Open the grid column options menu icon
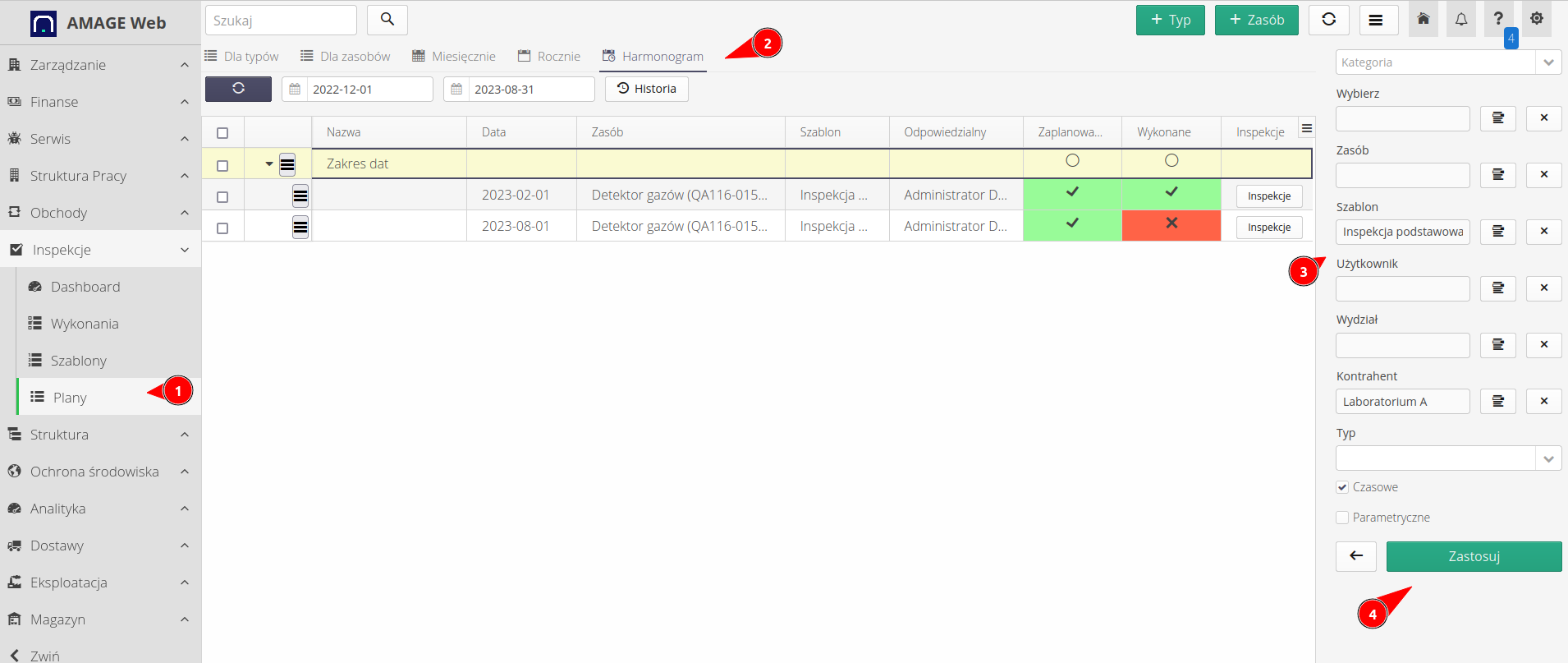Image resolution: width=1568 pixels, height=663 pixels. [x=1307, y=129]
